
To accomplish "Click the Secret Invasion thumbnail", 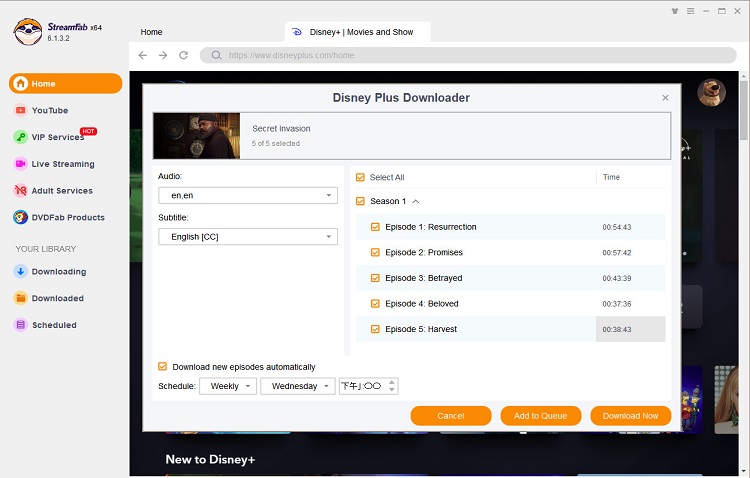I will [197, 136].
